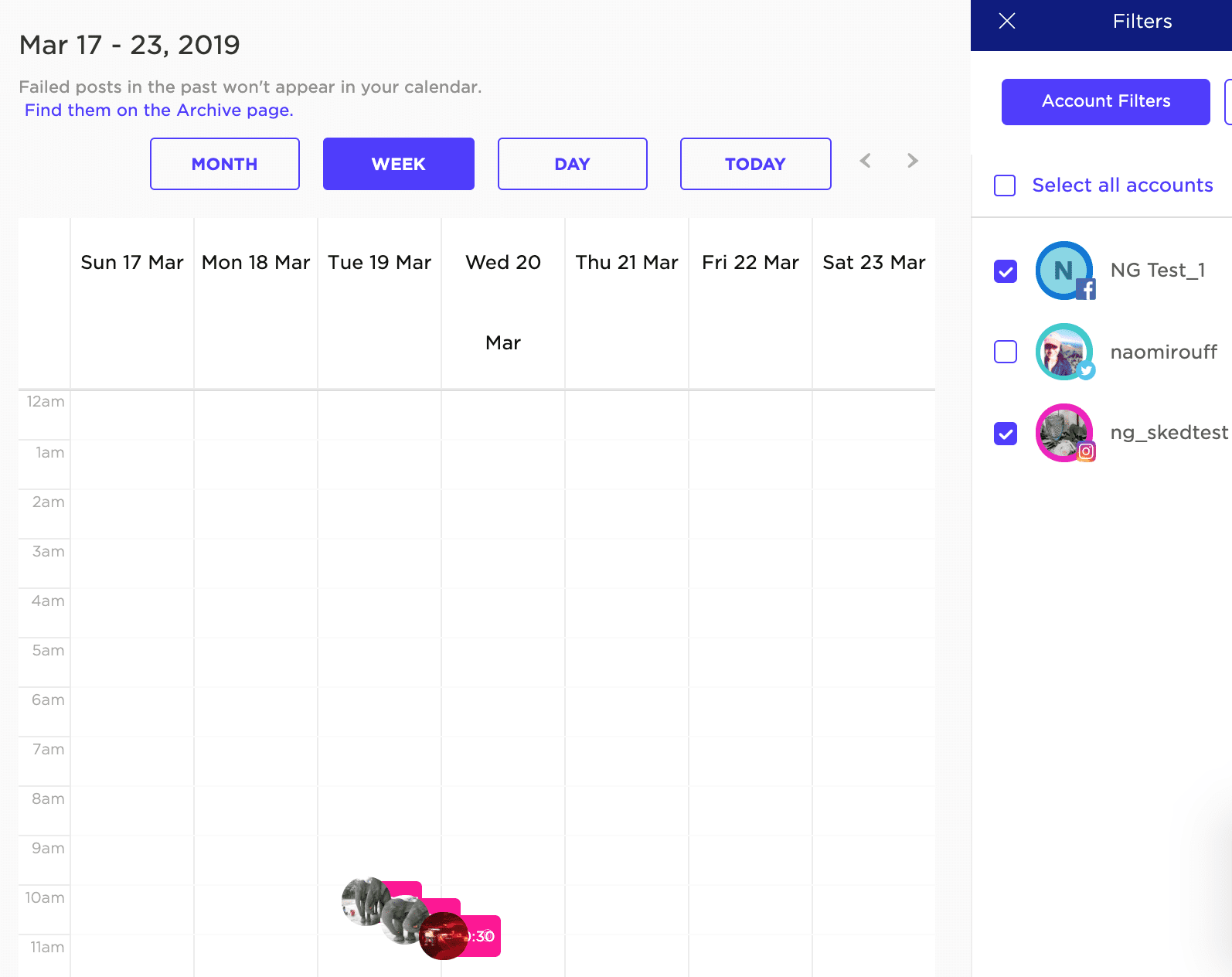Click naomirouff Twitter avatar
1232x977 pixels.
pos(1064,352)
